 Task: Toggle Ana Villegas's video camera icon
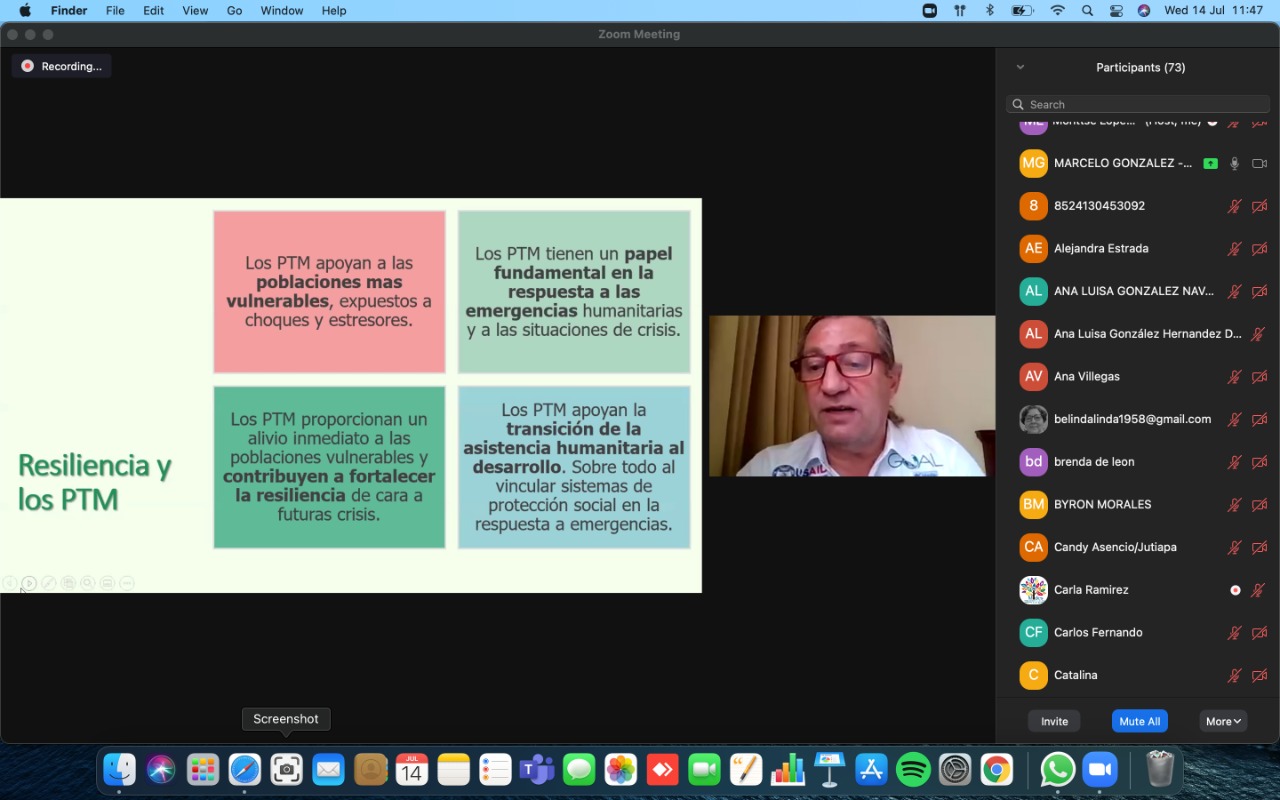click(x=1259, y=377)
